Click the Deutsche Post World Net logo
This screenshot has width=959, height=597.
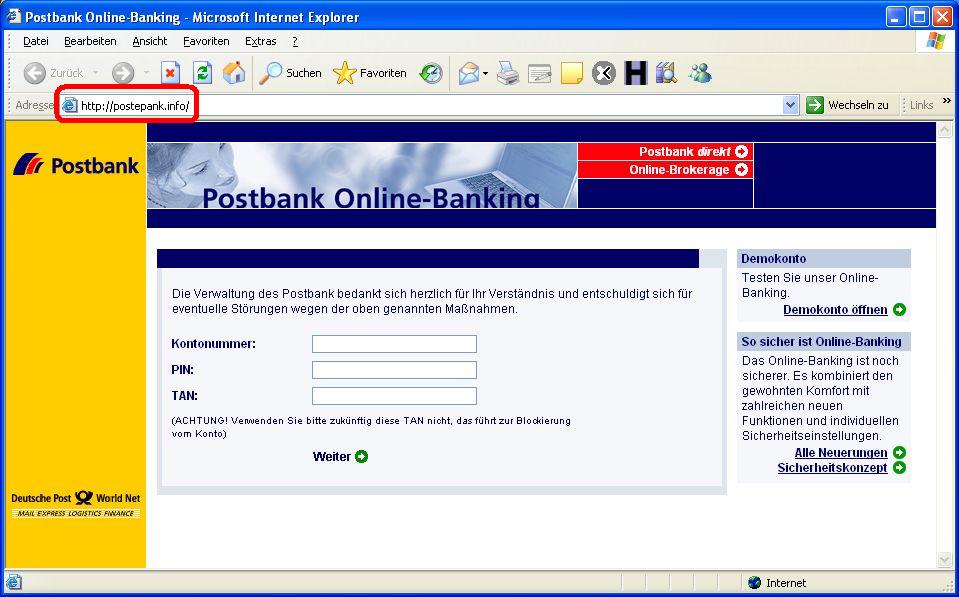(76, 505)
